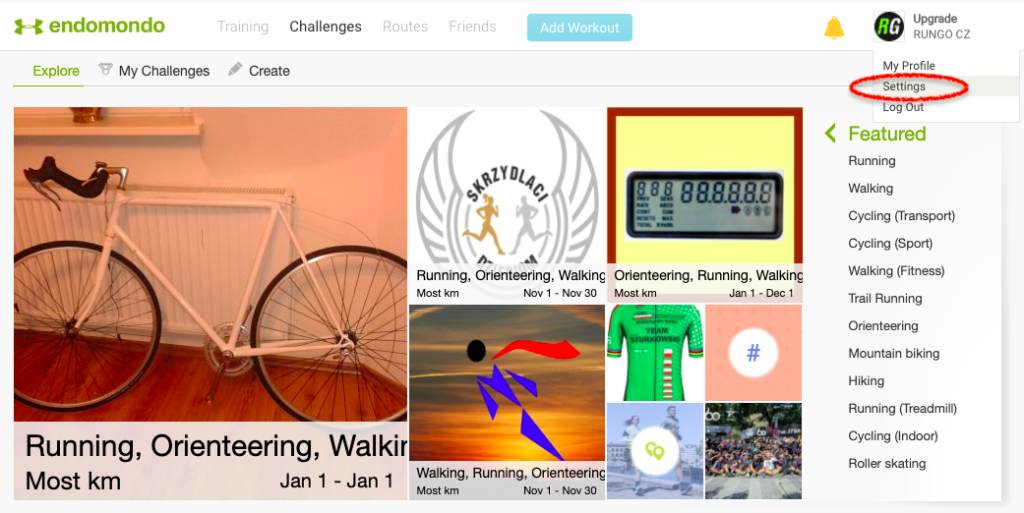Click the Upgrade link

click(x=935, y=19)
